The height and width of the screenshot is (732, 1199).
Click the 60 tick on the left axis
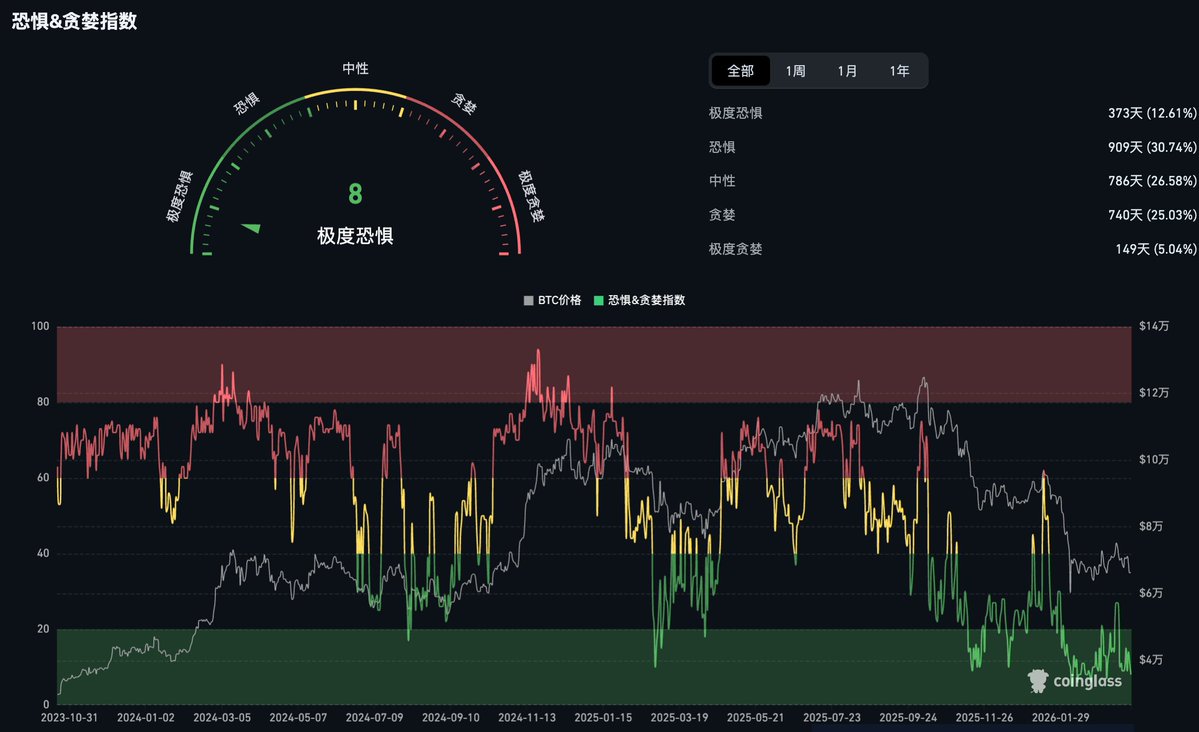click(x=43, y=477)
